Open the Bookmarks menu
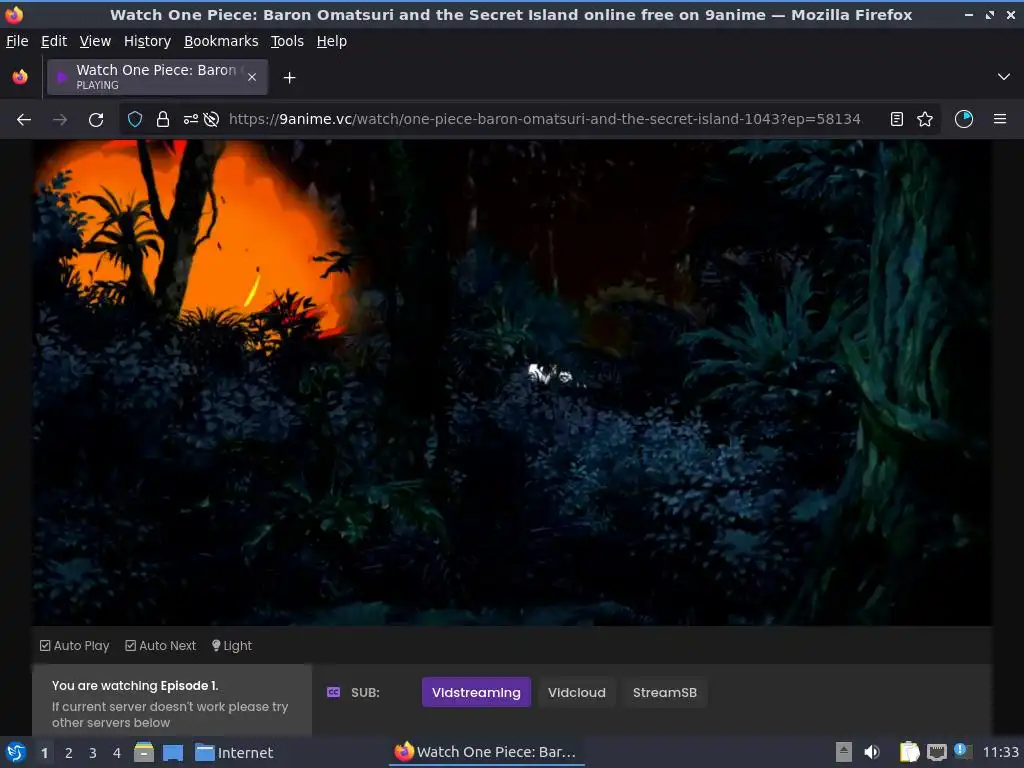1024x768 pixels. click(x=221, y=41)
